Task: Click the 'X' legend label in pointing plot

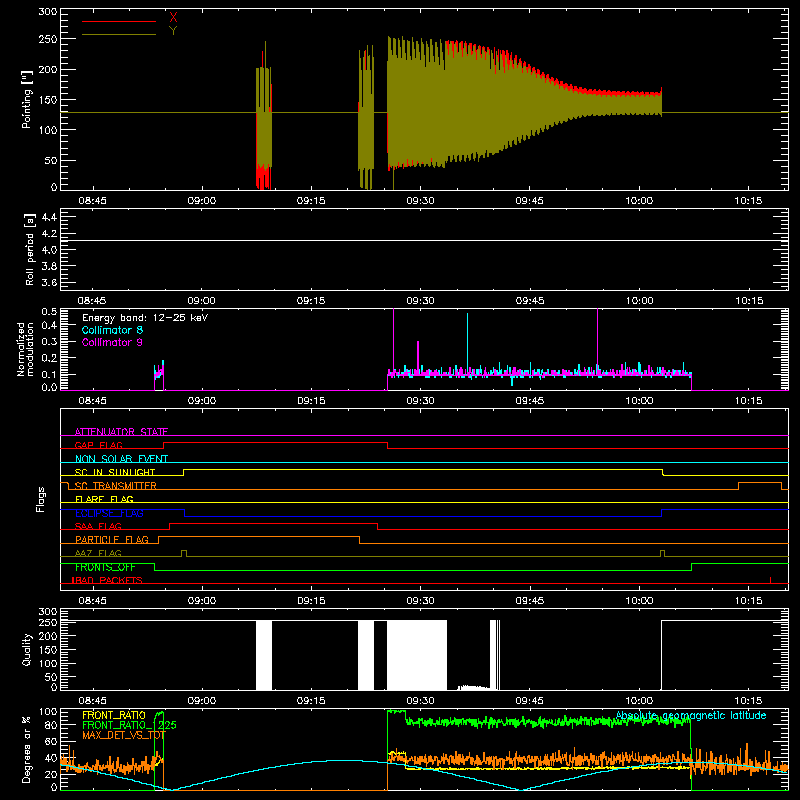Action: click(x=173, y=17)
